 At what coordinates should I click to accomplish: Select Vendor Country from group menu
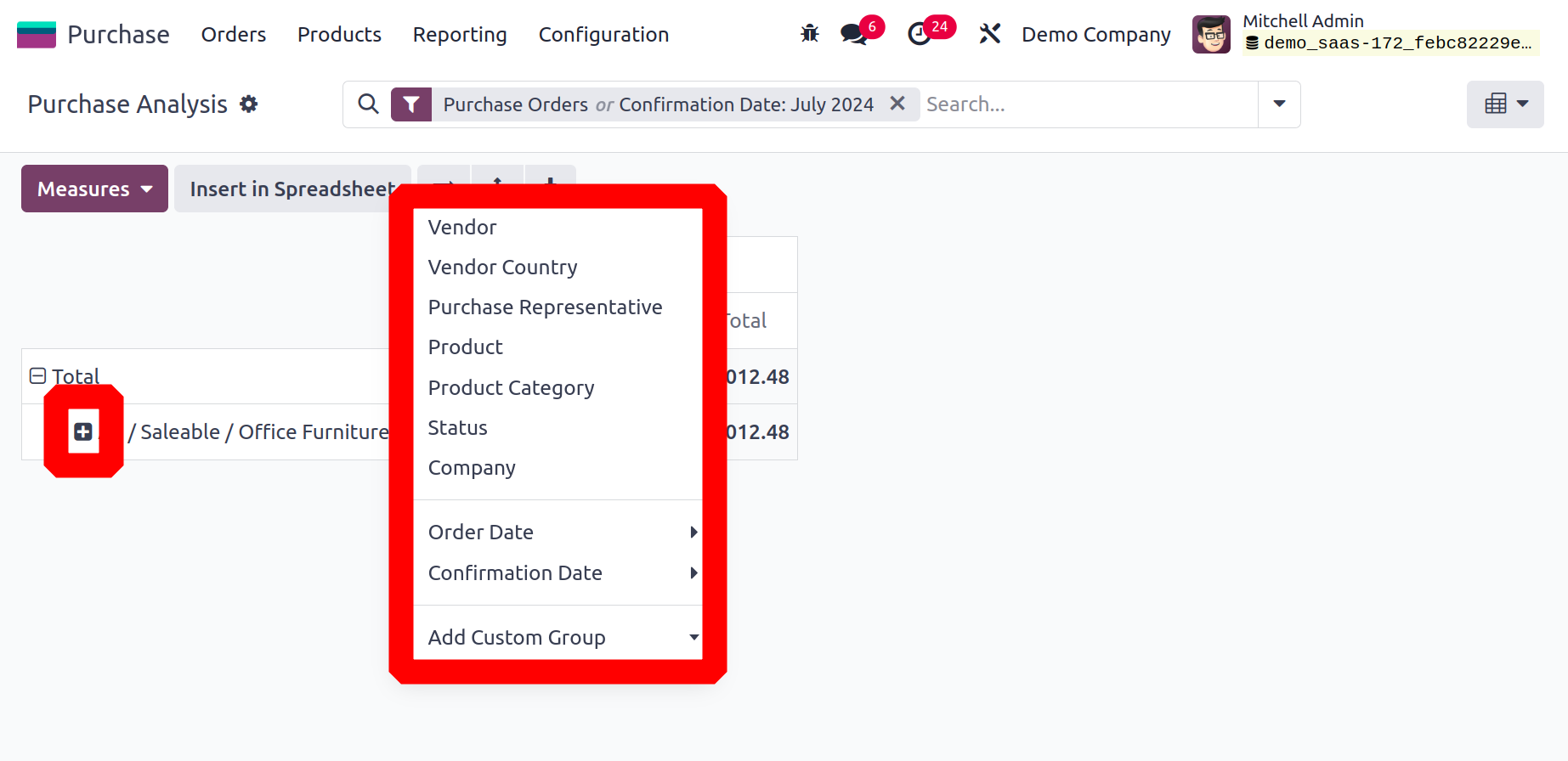click(x=502, y=268)
